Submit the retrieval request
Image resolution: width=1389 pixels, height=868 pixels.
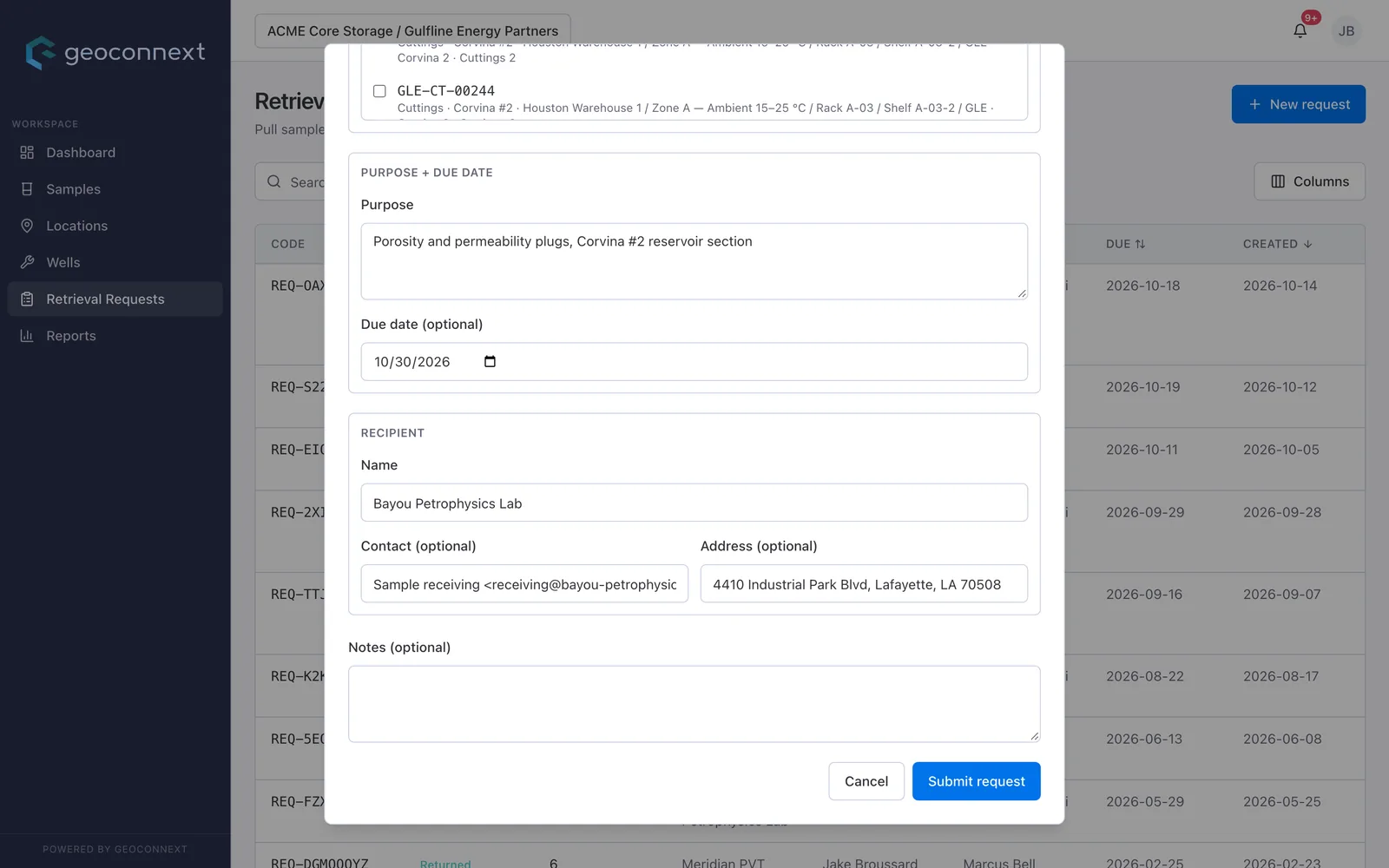coord(976,781)
